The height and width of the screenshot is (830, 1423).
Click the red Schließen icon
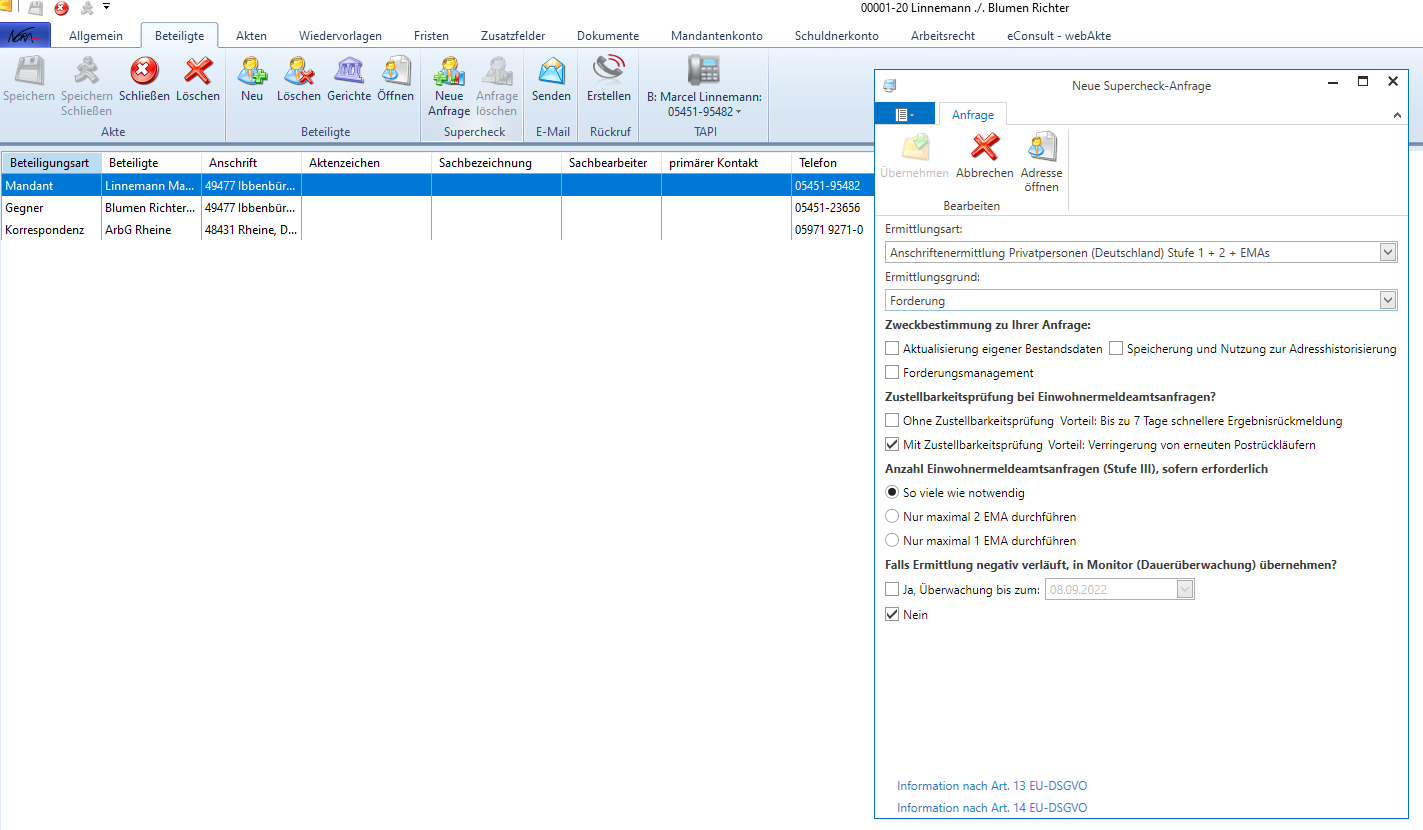pos(144,72)
